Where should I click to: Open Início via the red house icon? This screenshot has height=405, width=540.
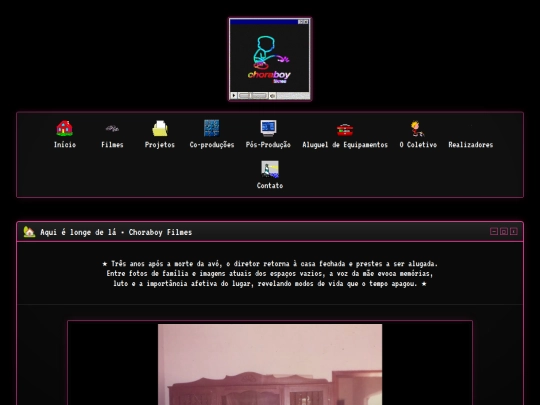(x=64, y=128)
